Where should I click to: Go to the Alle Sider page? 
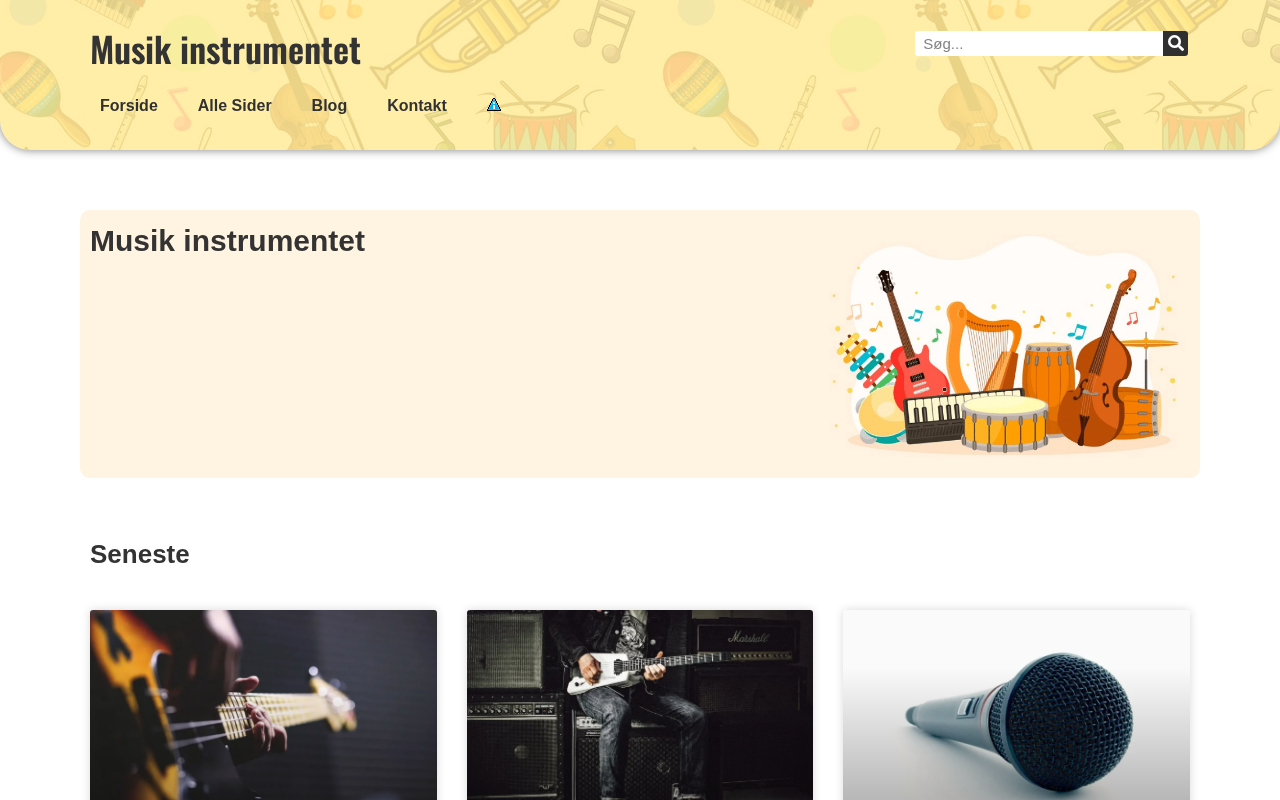(x=235, y=106)
